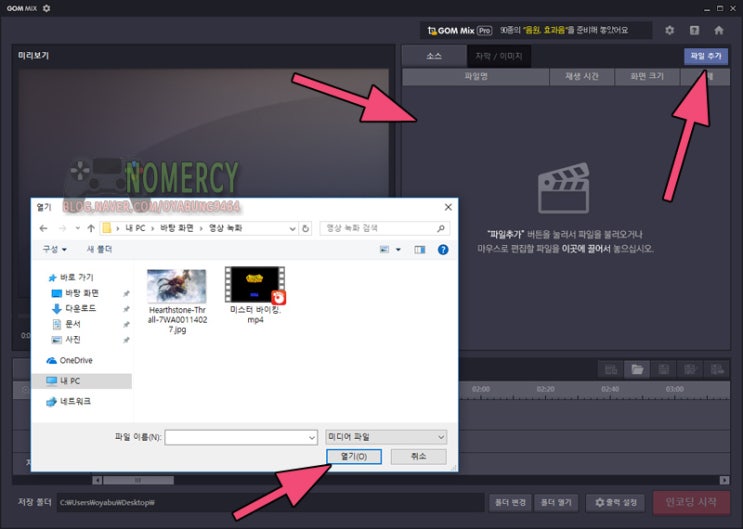The image size is (743, 529).
Task: Click the open project folder icon above timeline
Action: [637, 369]
